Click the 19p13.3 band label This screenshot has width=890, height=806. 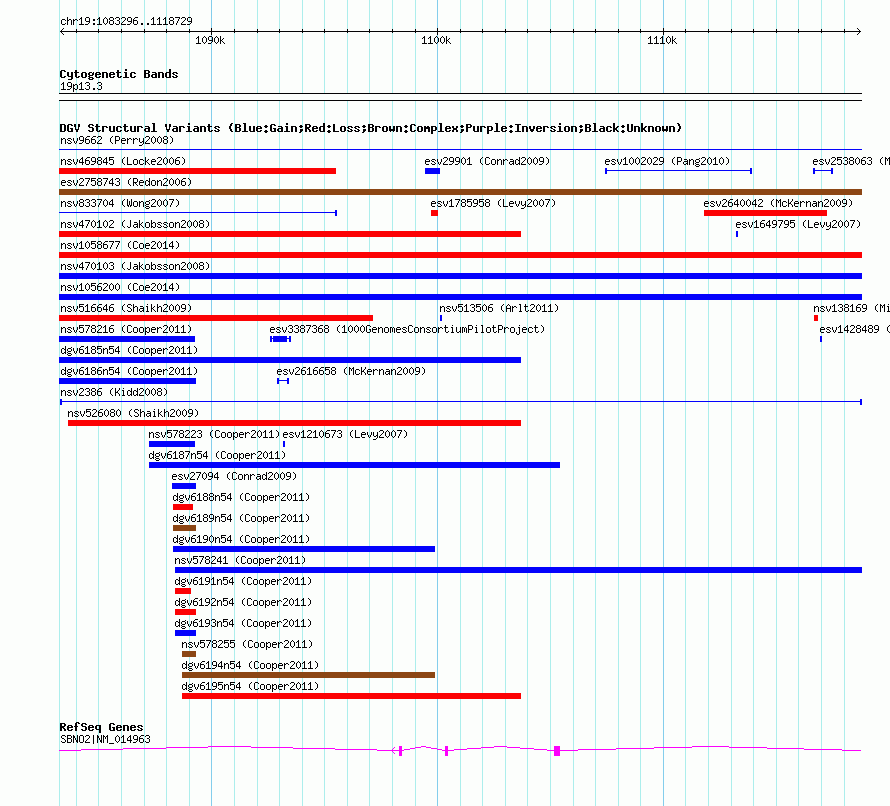[81, 86]
